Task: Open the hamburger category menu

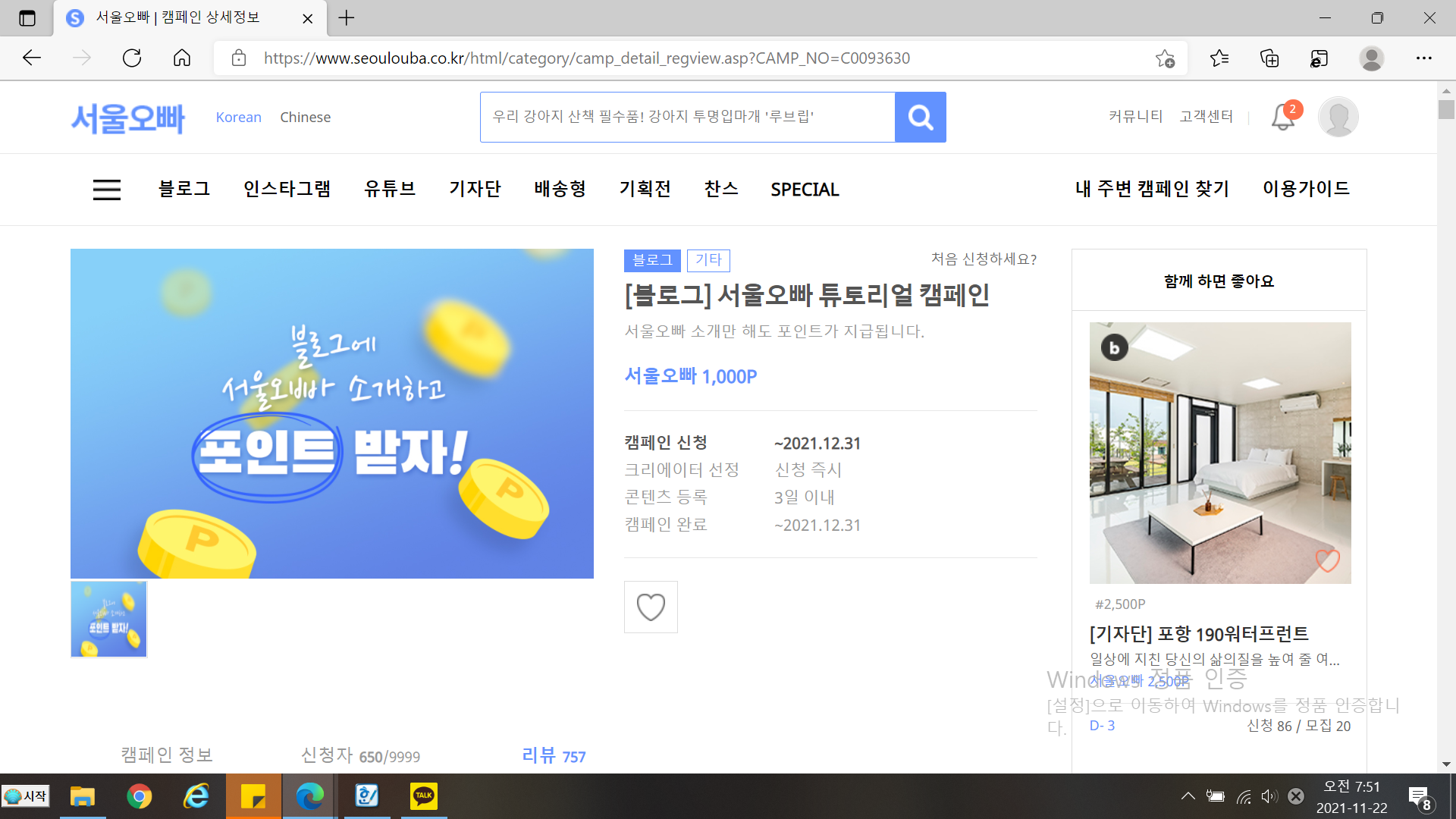Action: click(x=107, y=189)
